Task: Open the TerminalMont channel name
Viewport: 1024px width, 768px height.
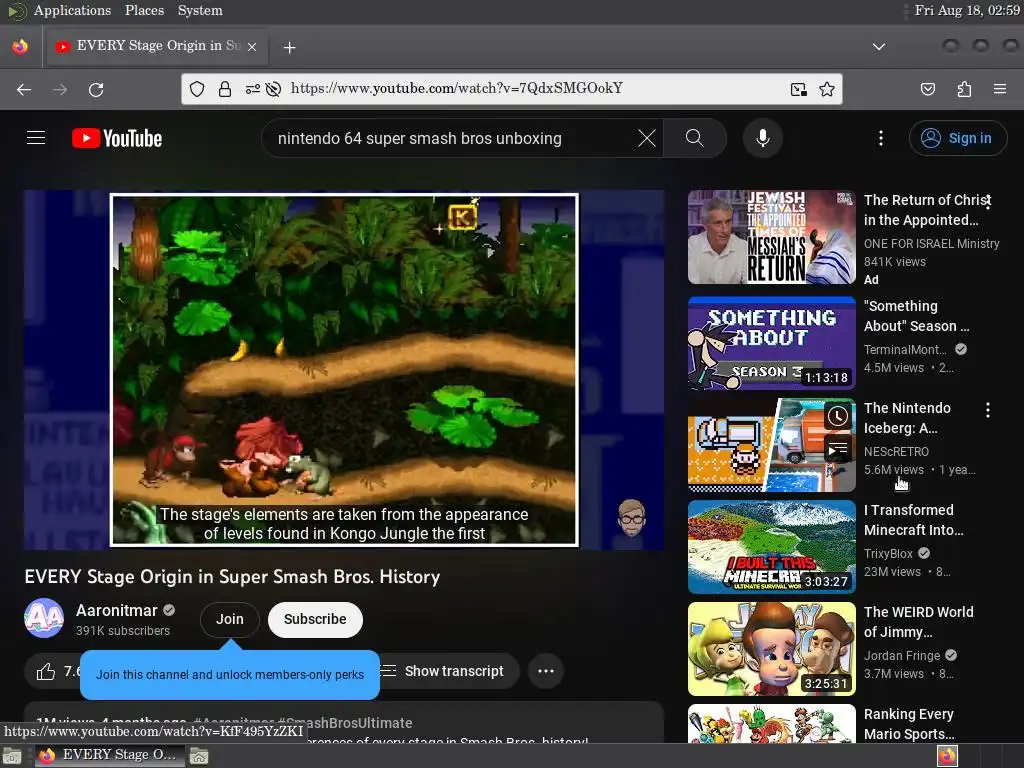Action: [x=904, y=349]
